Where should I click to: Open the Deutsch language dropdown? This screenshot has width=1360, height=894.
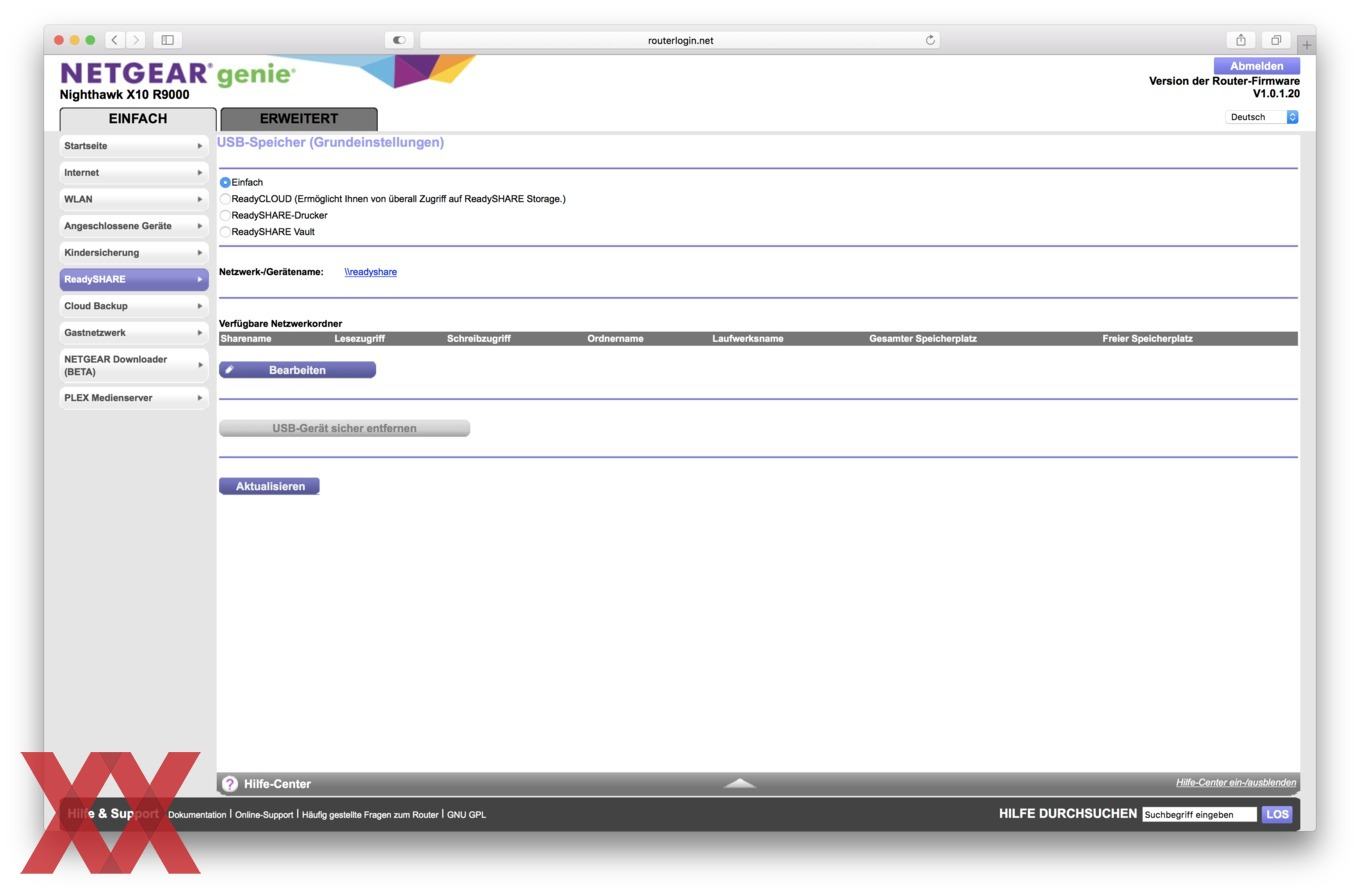tap(1262, 117)
